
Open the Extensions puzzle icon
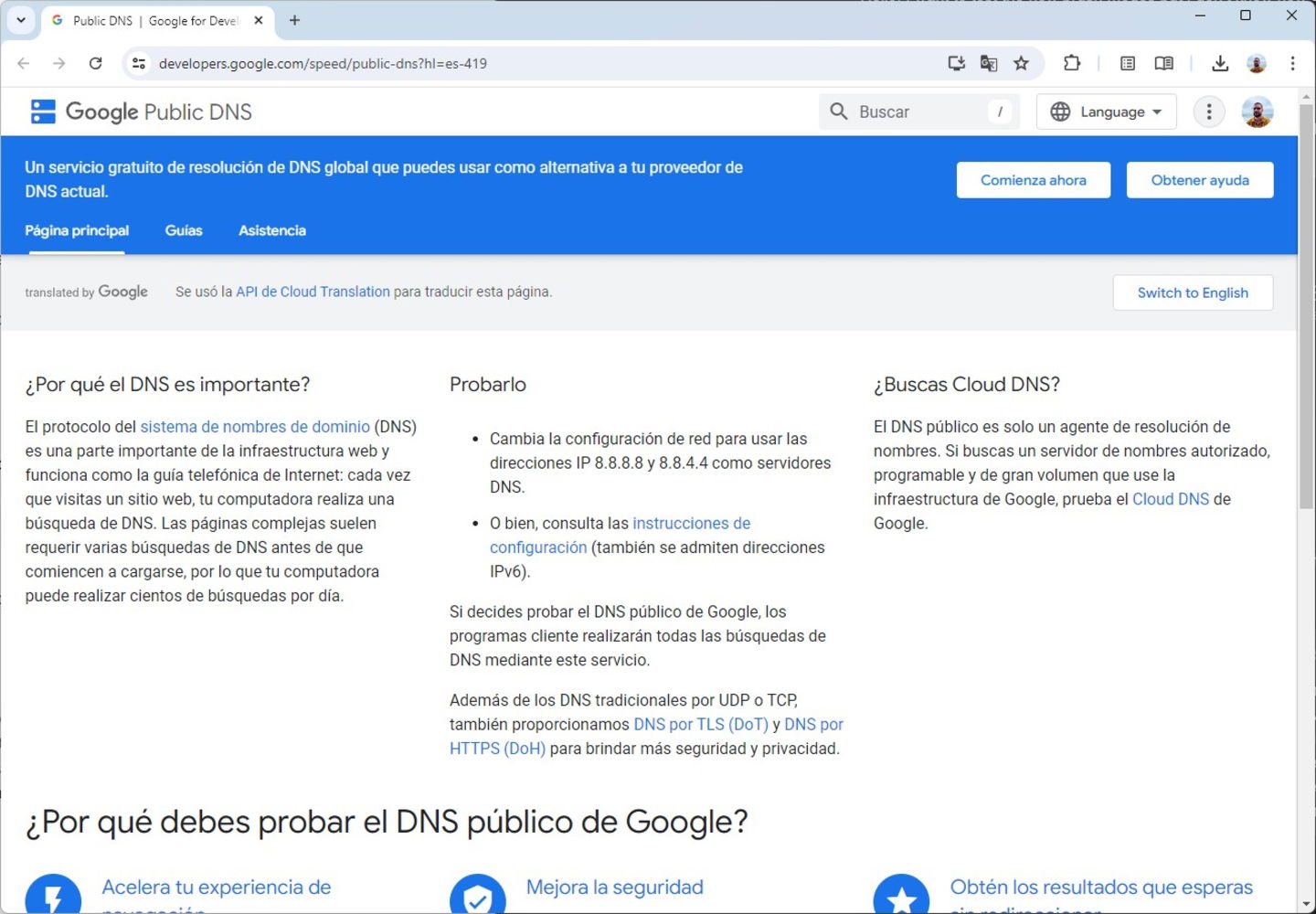tap(1072, 63)
